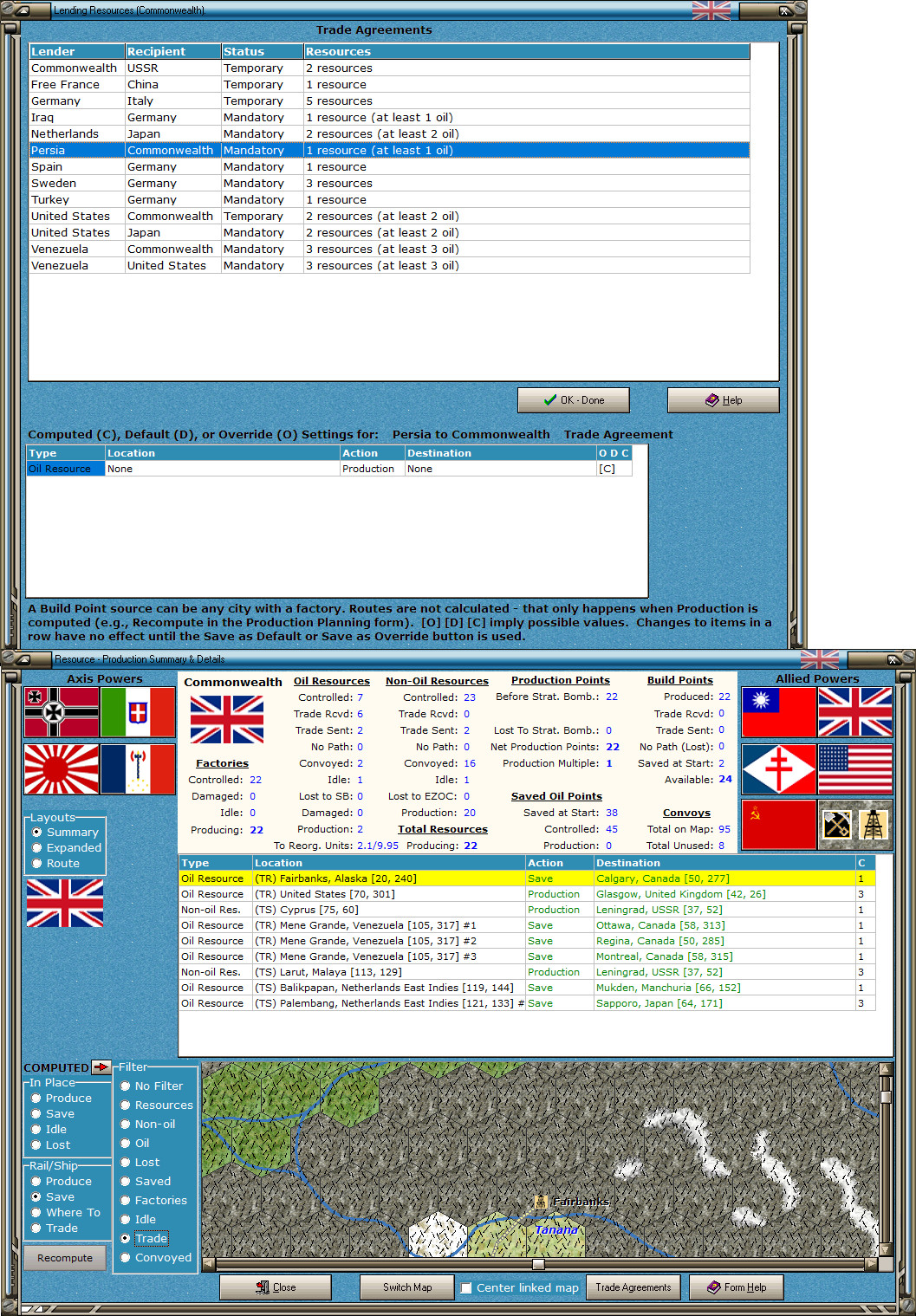This screenshot has width=916, height=1316.
Task: Click the red arrow next to COMPUTED
Action: 101,1067
